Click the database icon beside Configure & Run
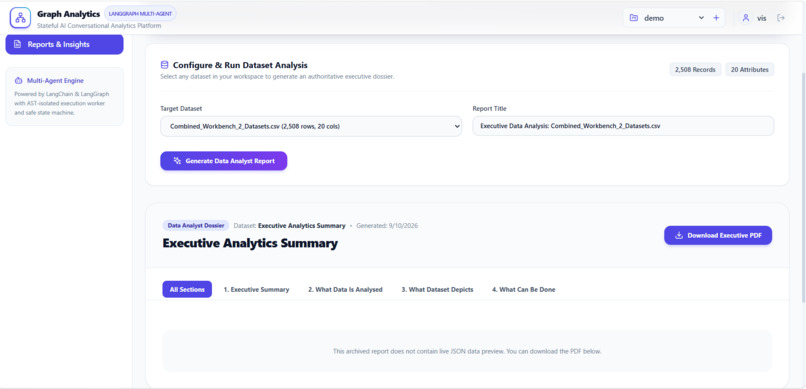Viewport: 806px width, 389px height. (x=164, y=65)
